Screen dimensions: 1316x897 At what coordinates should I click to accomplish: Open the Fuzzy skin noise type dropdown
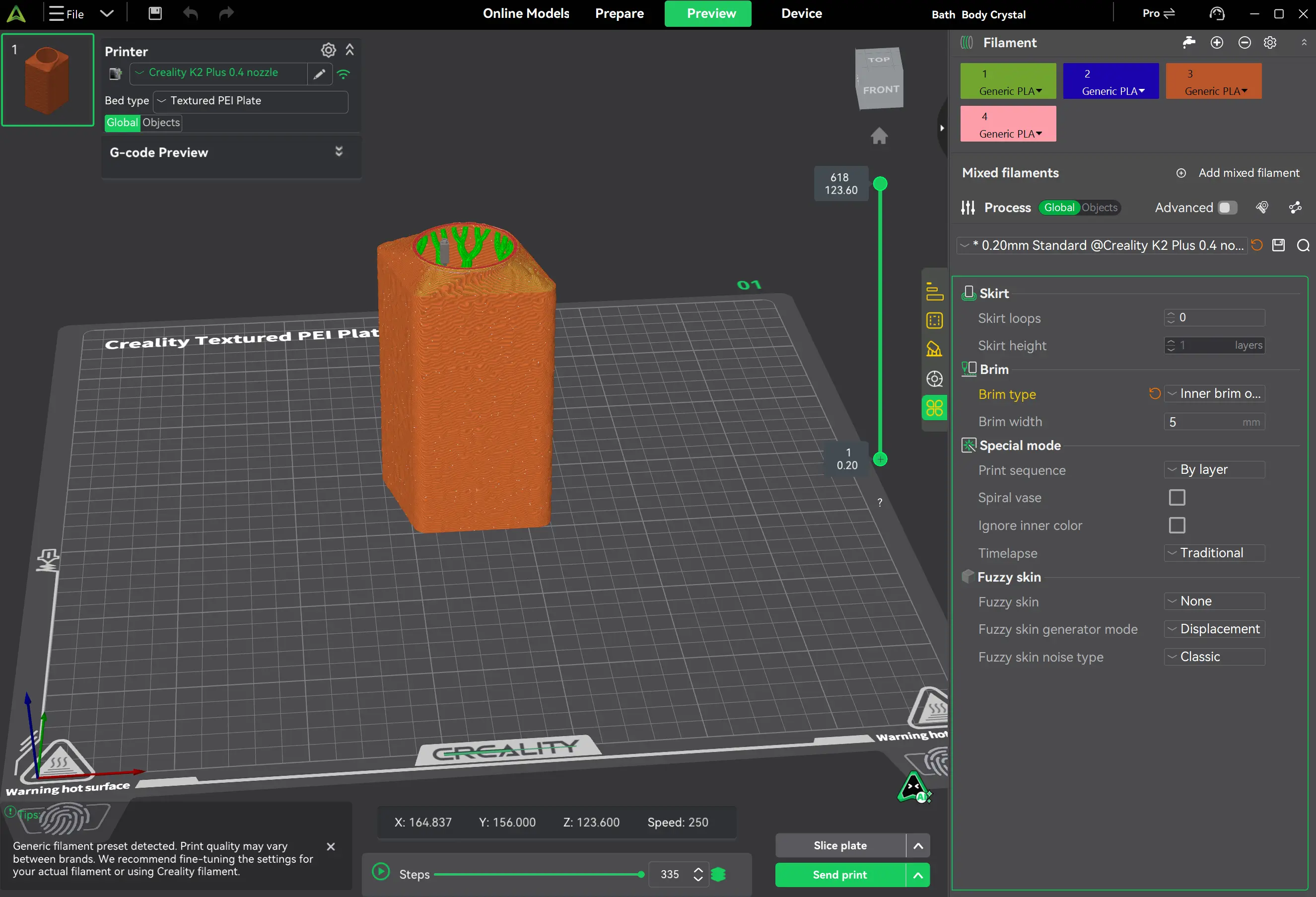point(1214,657)
